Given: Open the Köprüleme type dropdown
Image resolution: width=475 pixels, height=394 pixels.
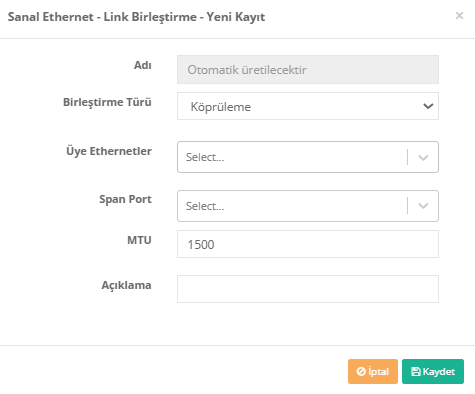Looking at the screenshot, I should coord(308,106).
